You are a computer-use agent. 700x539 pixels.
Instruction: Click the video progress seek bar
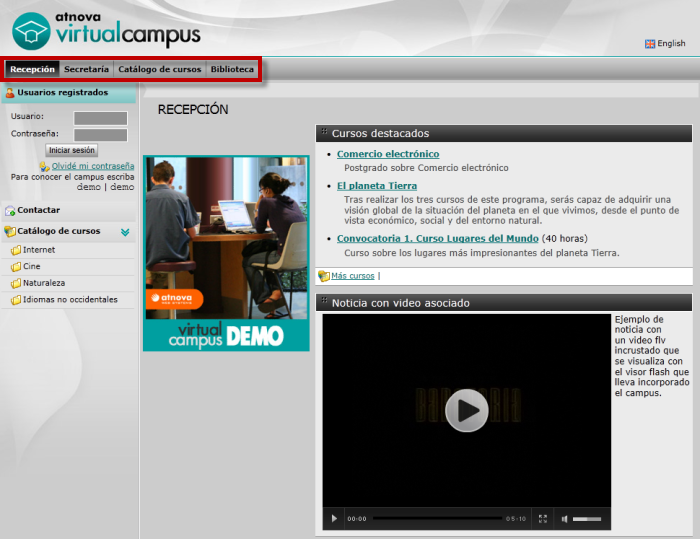coord(438,518)
